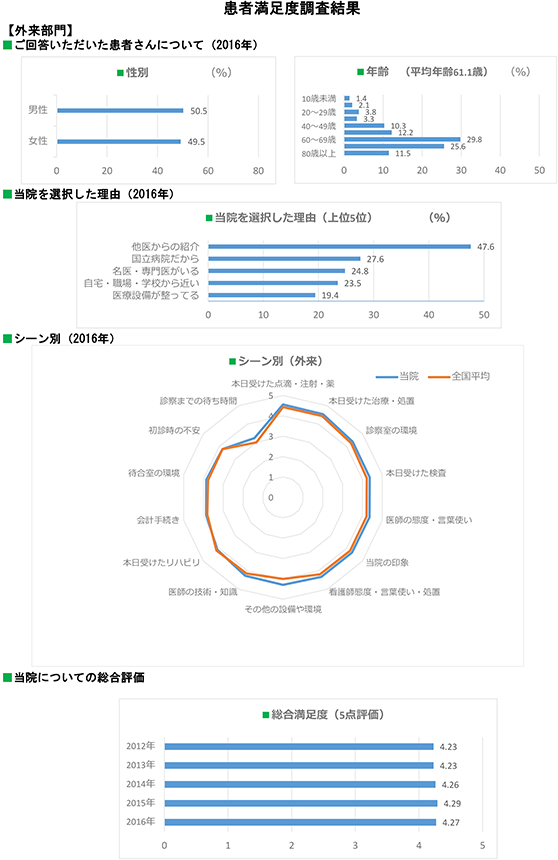Click the green square beside 性別 title

coord(120,73)
